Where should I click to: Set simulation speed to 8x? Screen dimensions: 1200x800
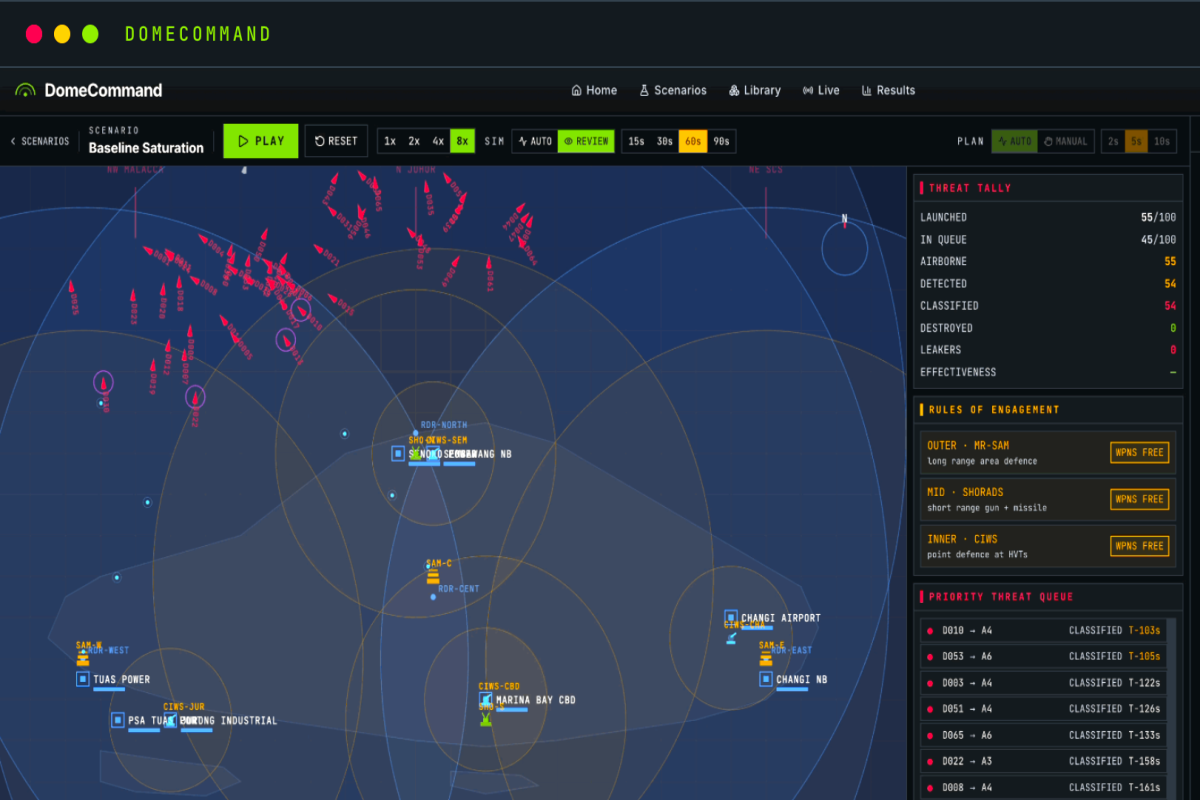coord(462,141)
